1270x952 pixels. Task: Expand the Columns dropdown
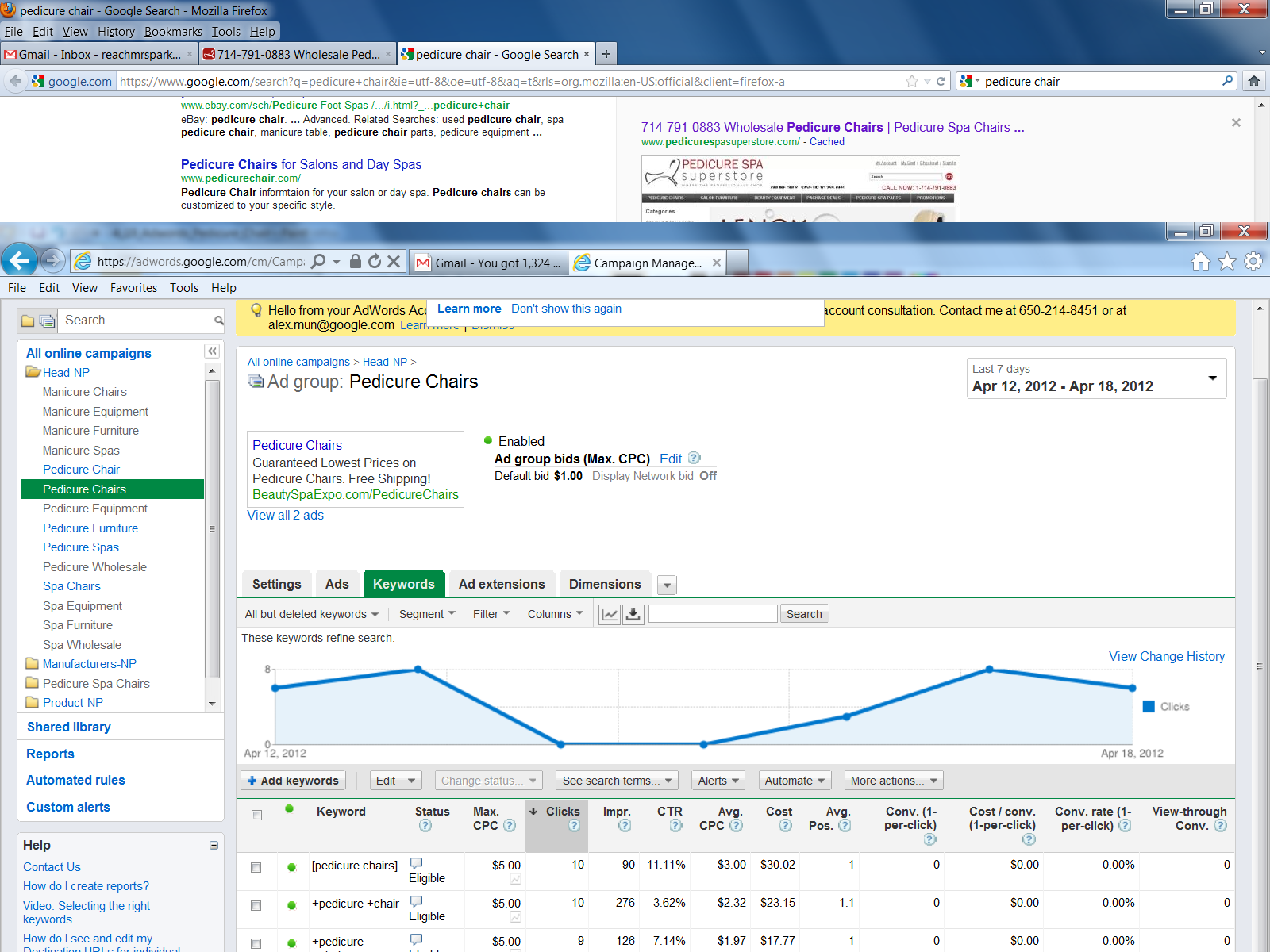(x=555, y=614)
